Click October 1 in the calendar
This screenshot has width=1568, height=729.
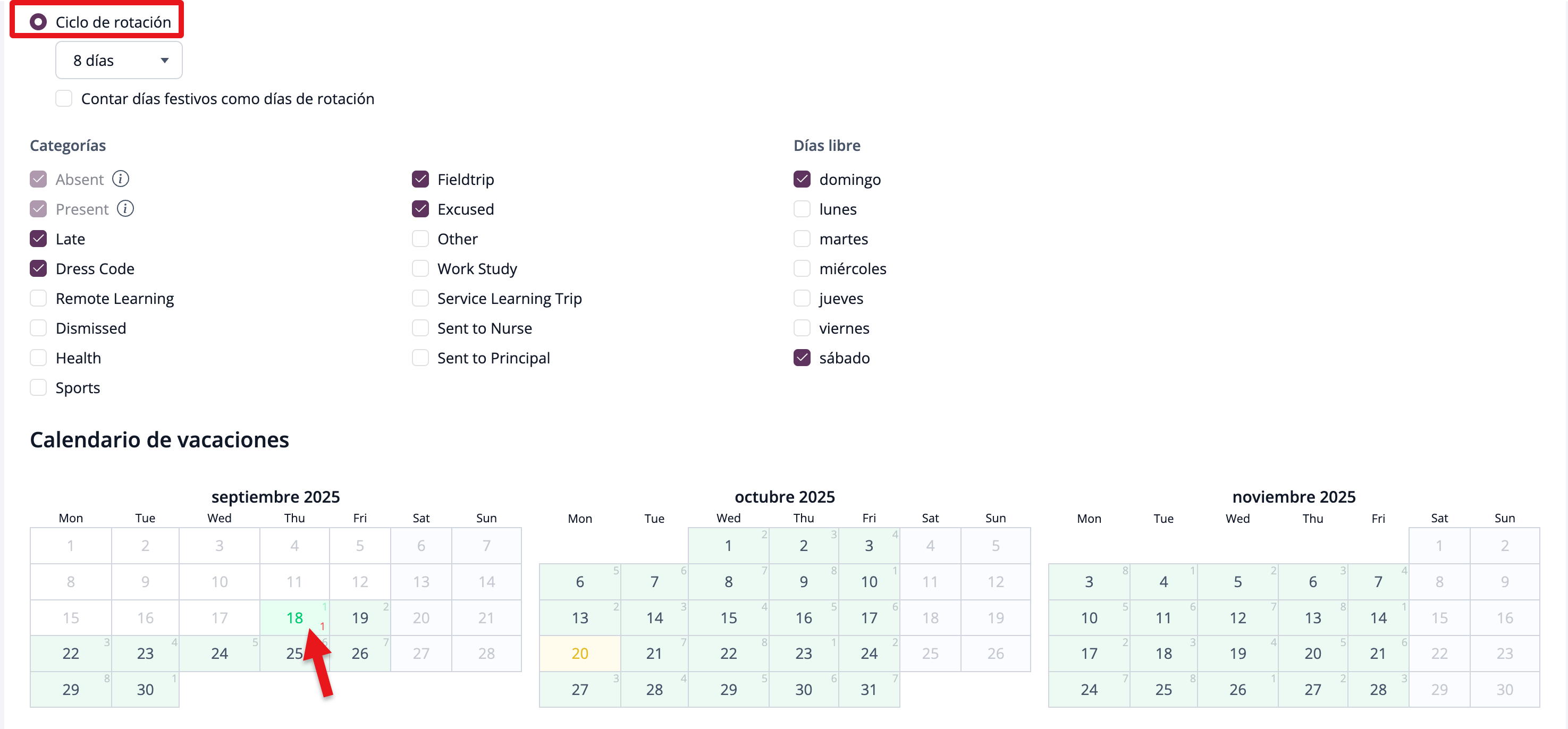(x=728, y=546)
